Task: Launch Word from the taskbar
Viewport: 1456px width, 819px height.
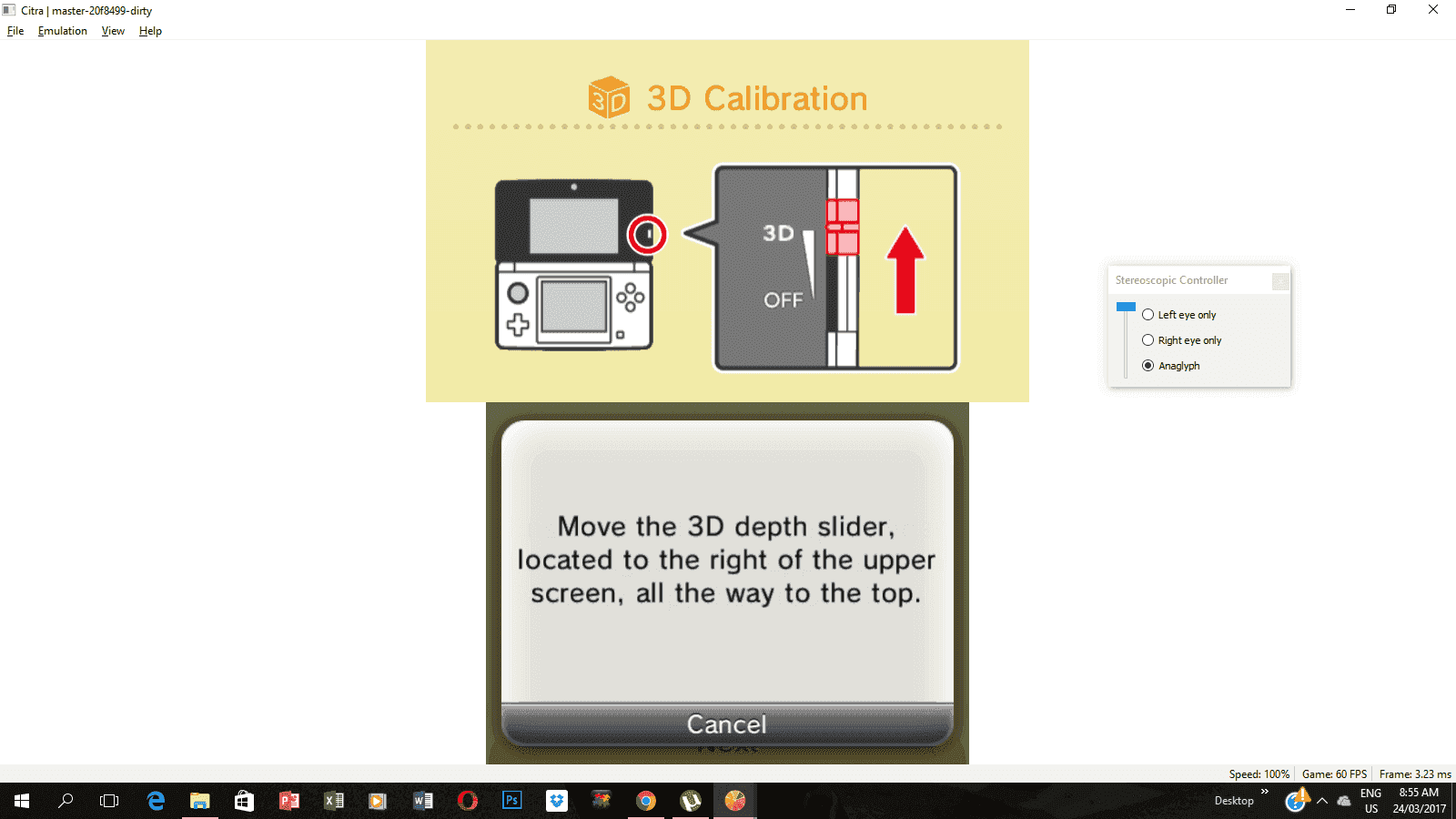Action: (x=423, y=801)
